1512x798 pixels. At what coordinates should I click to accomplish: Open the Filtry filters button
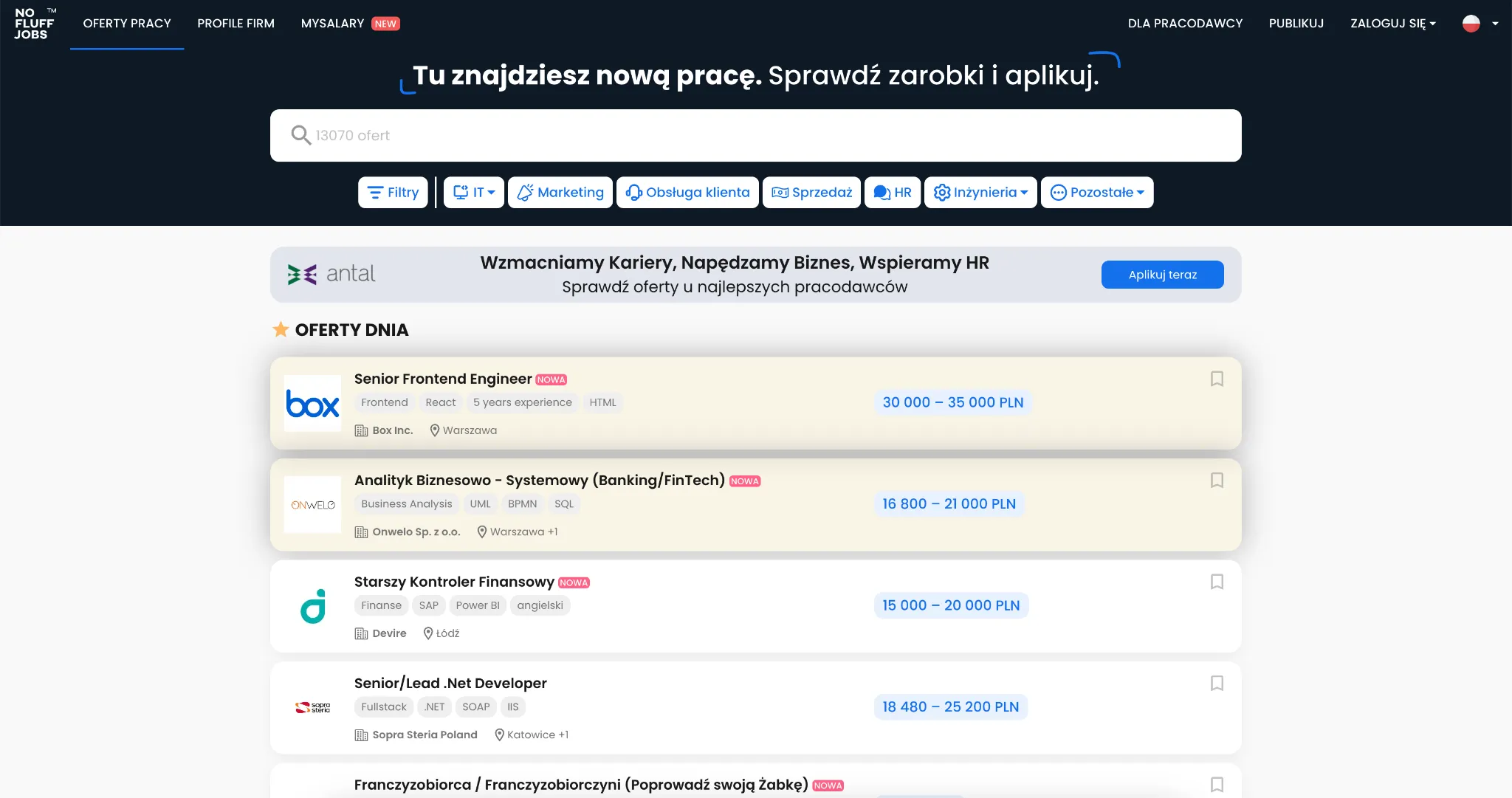pos(393,193)
